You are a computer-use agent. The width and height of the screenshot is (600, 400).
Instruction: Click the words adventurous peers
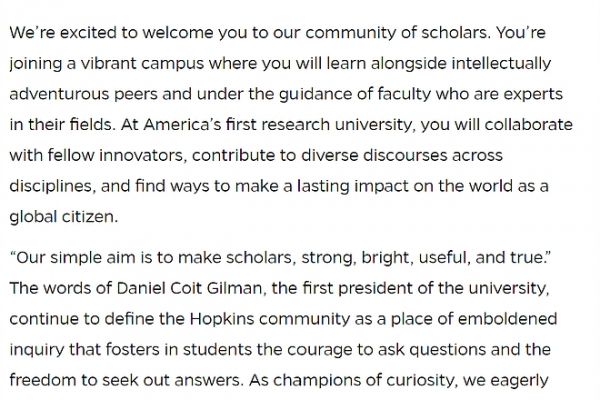click(x=83, y=94)
